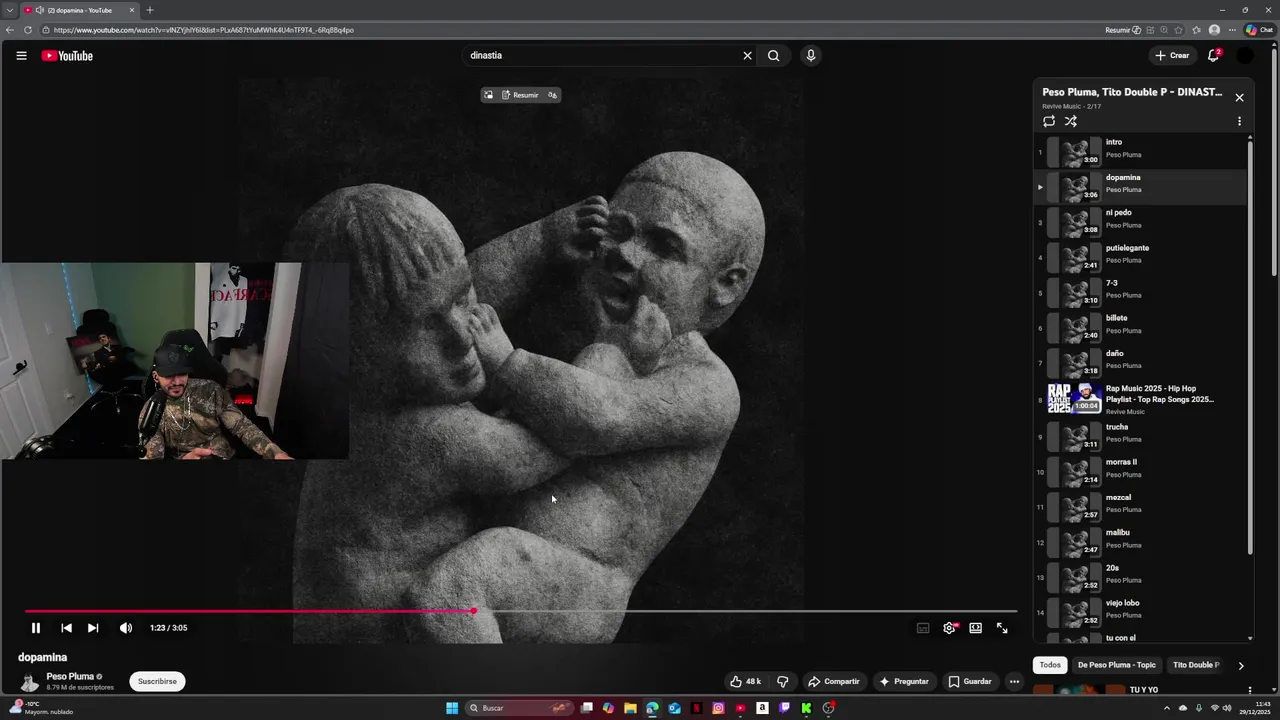
Task: Select the Tito Double P chip
Action: pos(1196,665)
